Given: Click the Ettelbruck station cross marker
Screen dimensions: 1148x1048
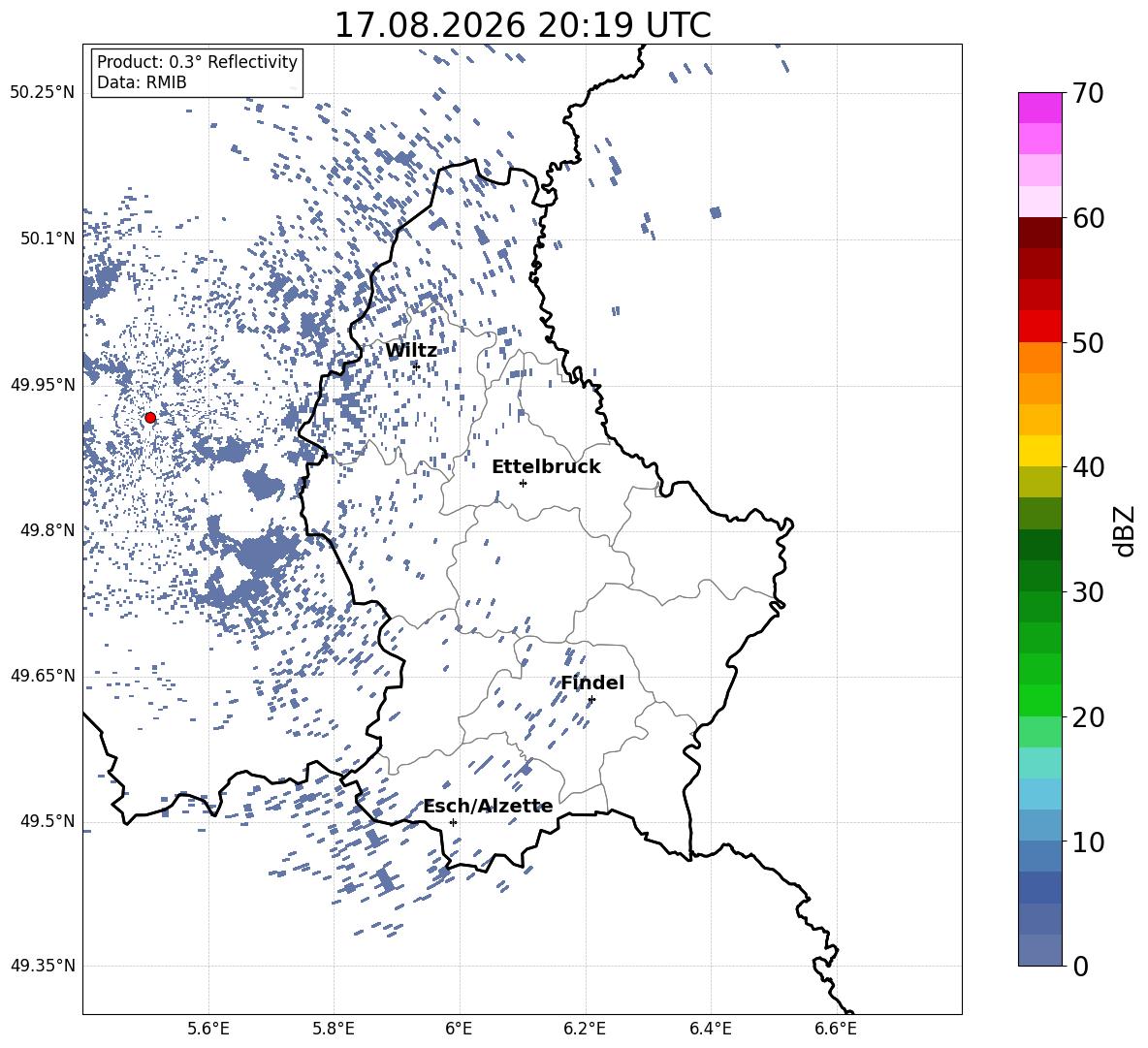Looking at the screenshot, I should [523, 483].
